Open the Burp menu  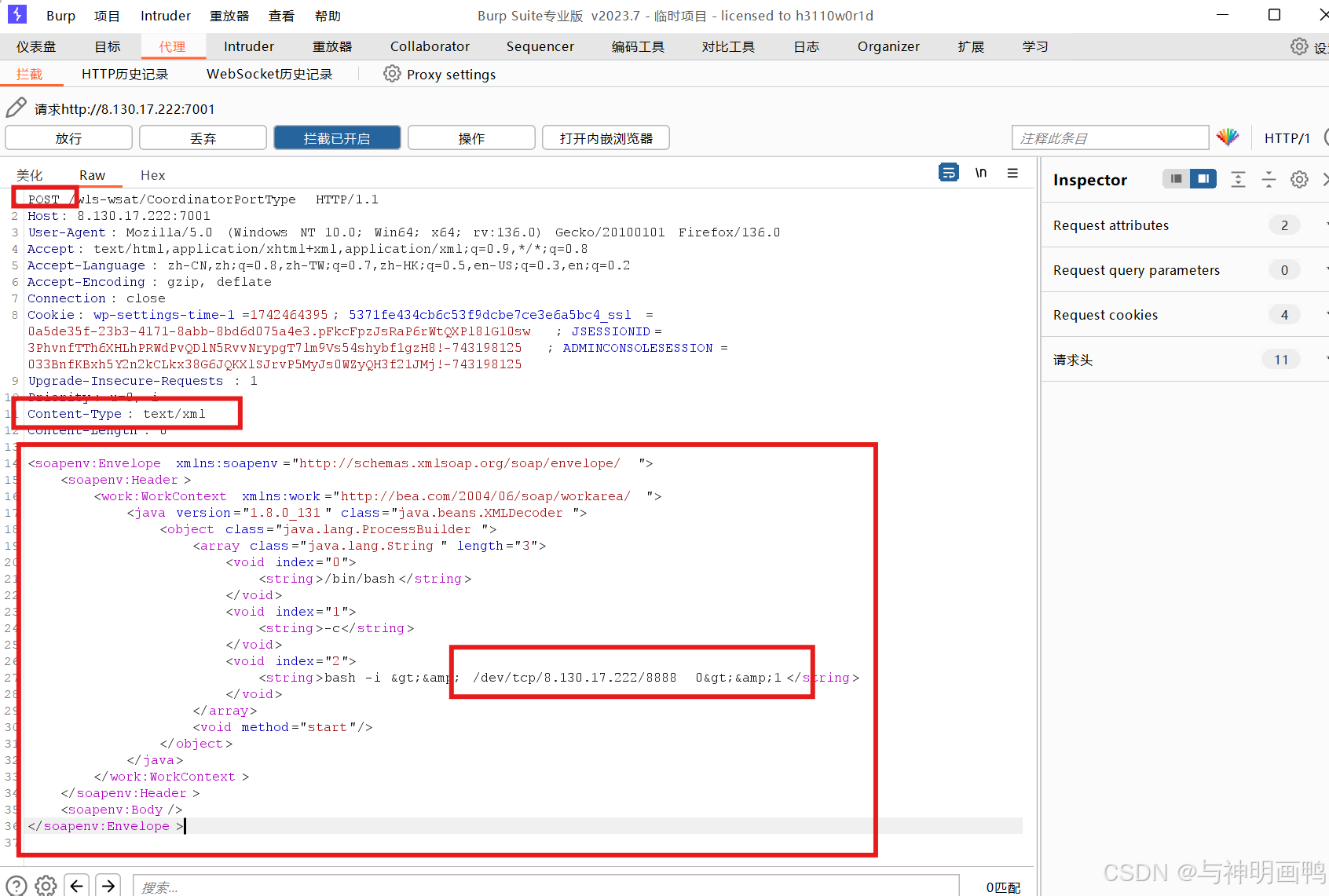click(x=60, y=16)
